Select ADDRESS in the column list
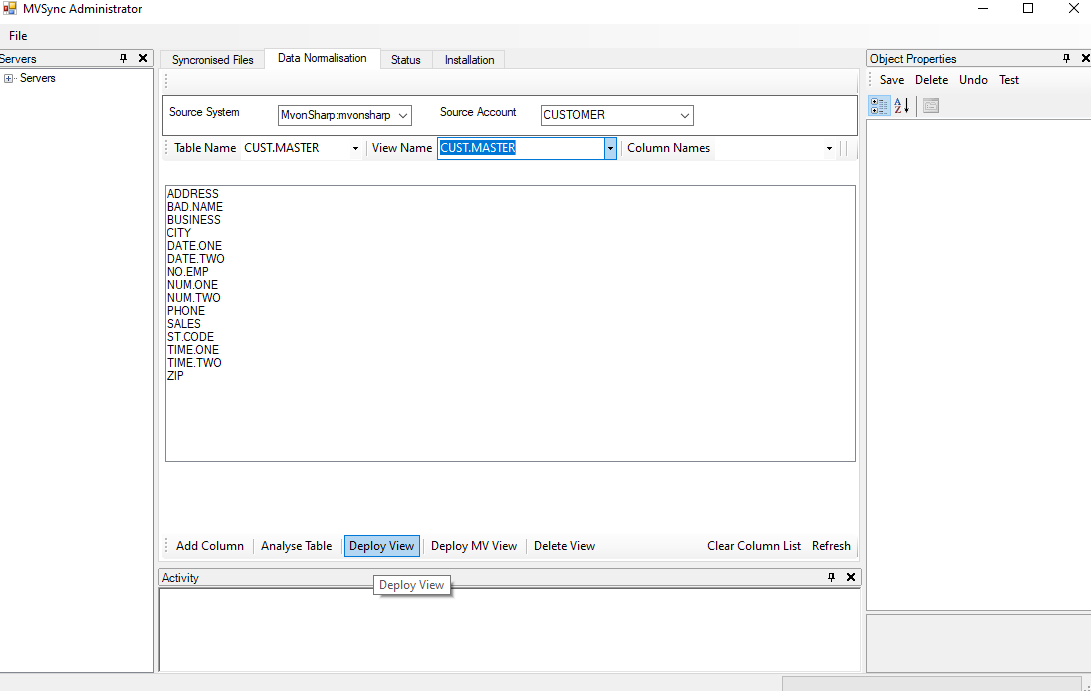This screenshot has width=1091, height=691. tap(193, 194)
